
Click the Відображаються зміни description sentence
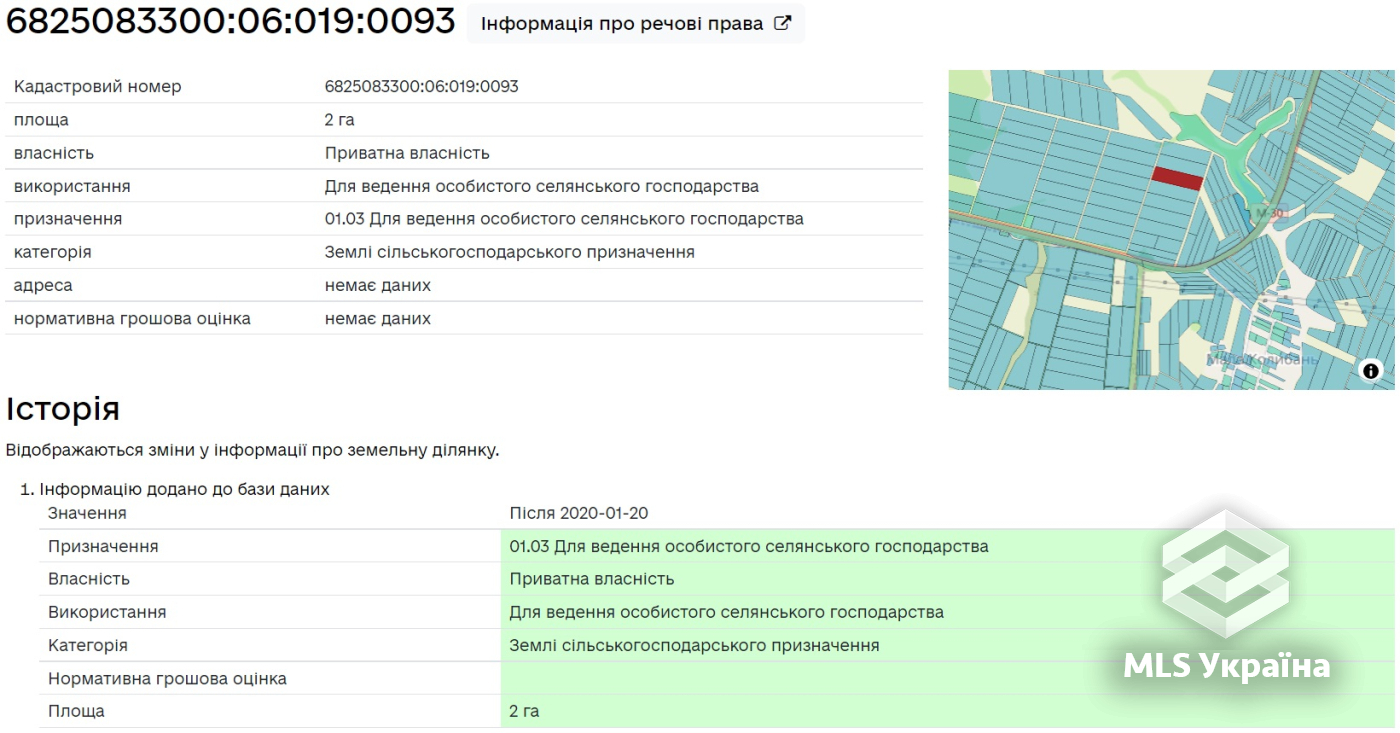click(x=252, y=450)
